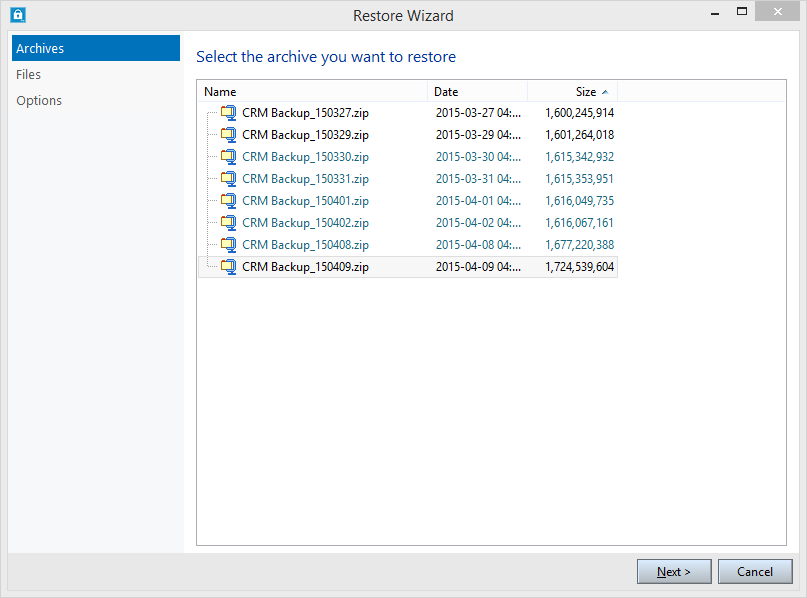Sort archives by Name column header
This screenshot has width=807, height=598.
point(312,92)
